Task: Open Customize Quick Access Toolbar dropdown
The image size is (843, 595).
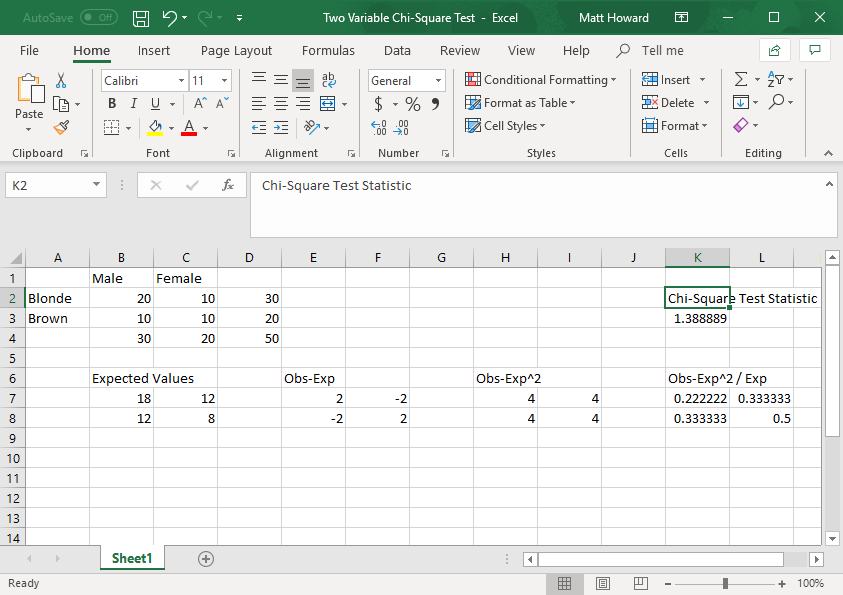Action: [x=239, y=18]
